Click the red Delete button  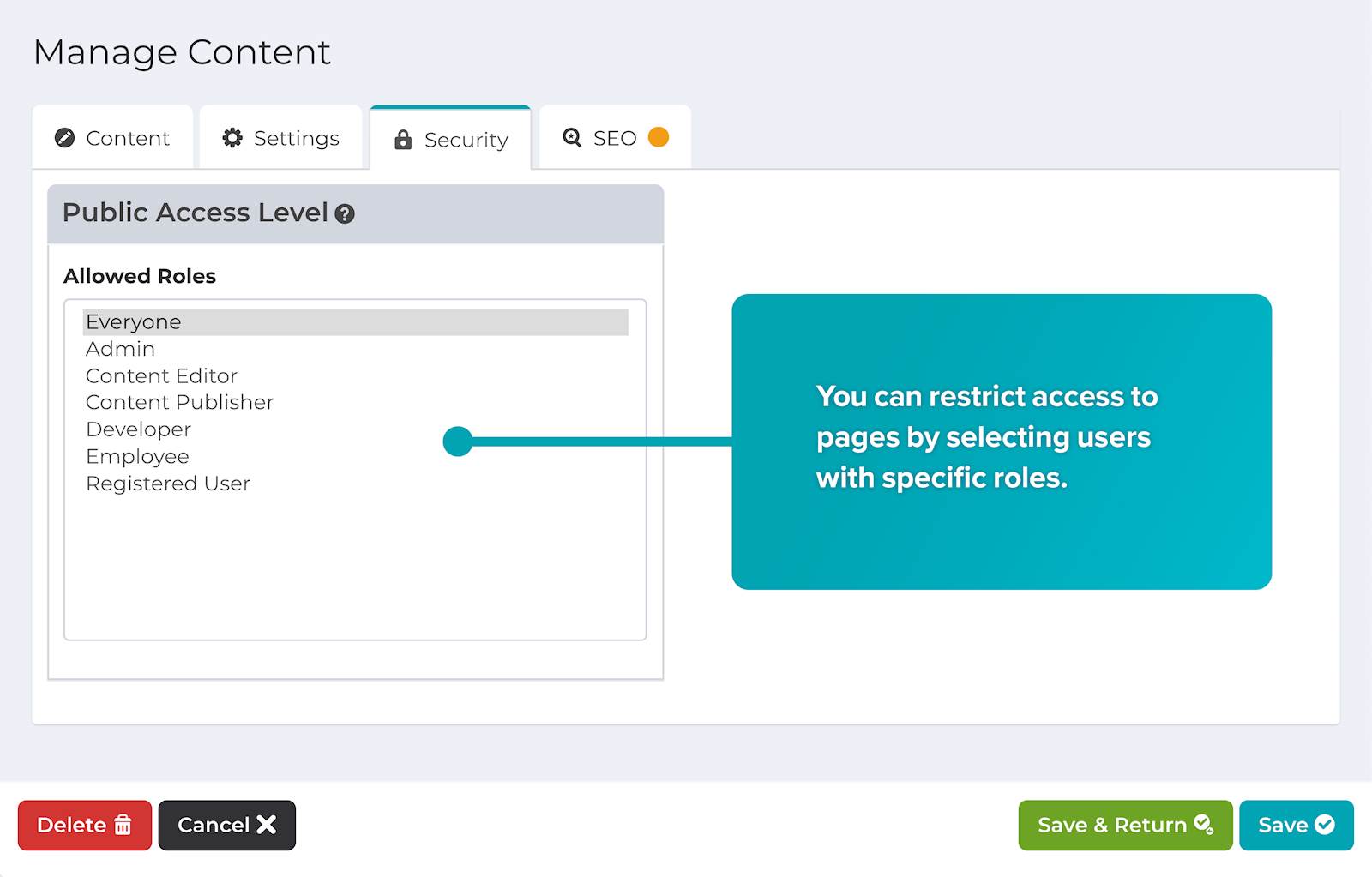[85, 826]
